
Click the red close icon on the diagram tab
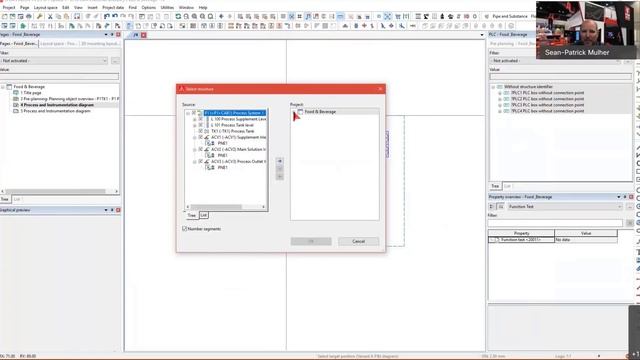pos(144,35)
